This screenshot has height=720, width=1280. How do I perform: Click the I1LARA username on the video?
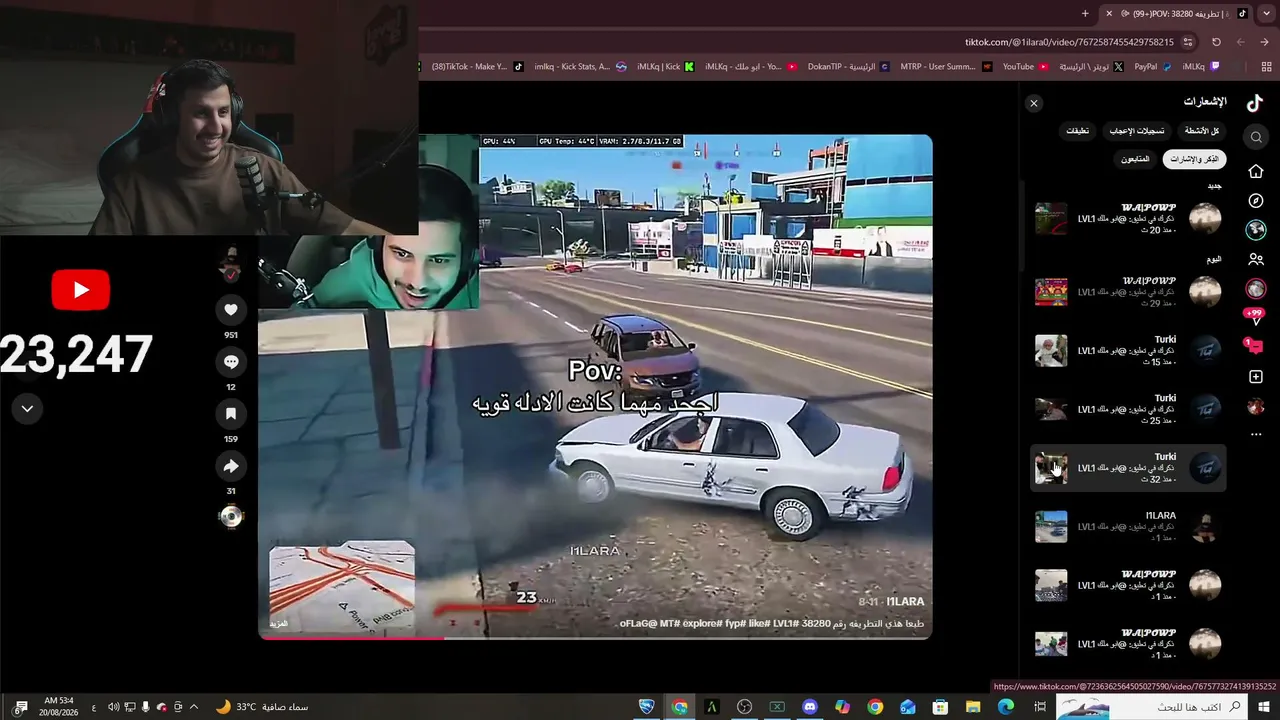point(904,601)
